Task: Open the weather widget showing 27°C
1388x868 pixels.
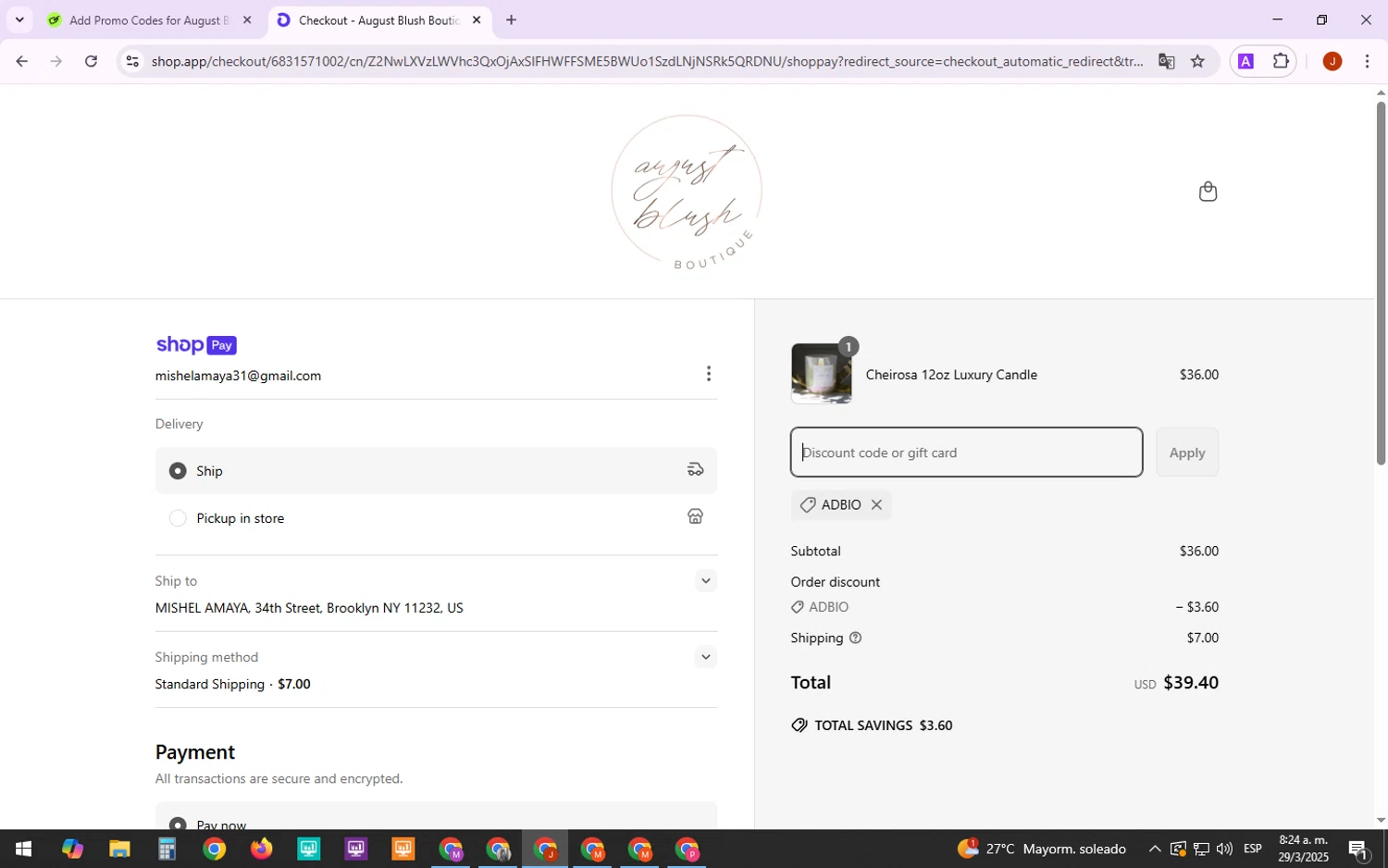Action: pyautogui.click(x=1041, y=849)
